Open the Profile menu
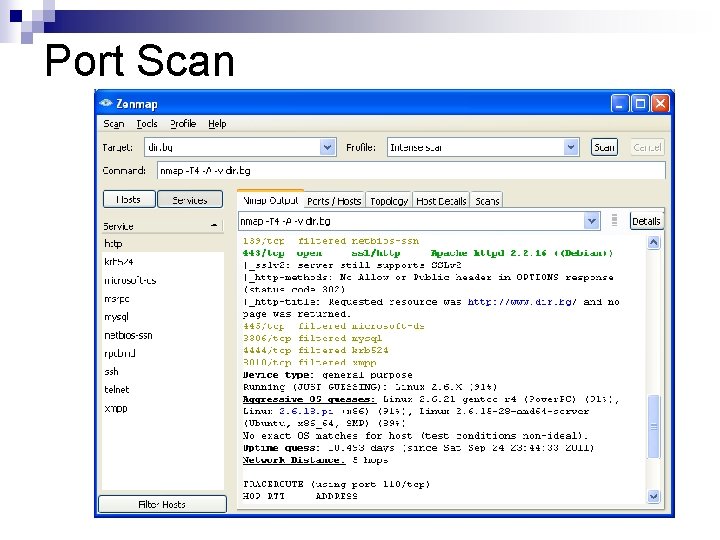 coord(183,124)
